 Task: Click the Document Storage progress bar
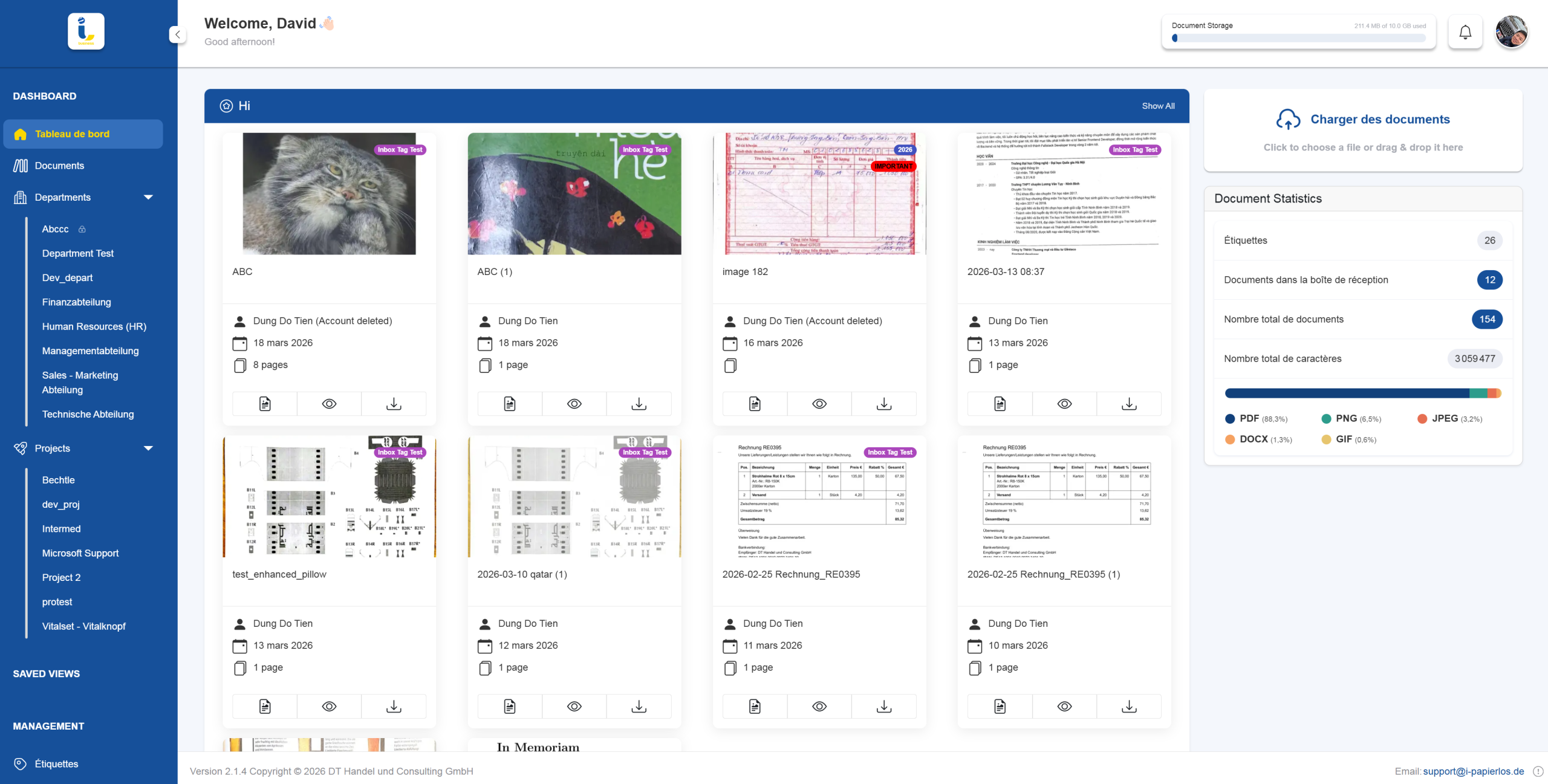(1298, 38)
